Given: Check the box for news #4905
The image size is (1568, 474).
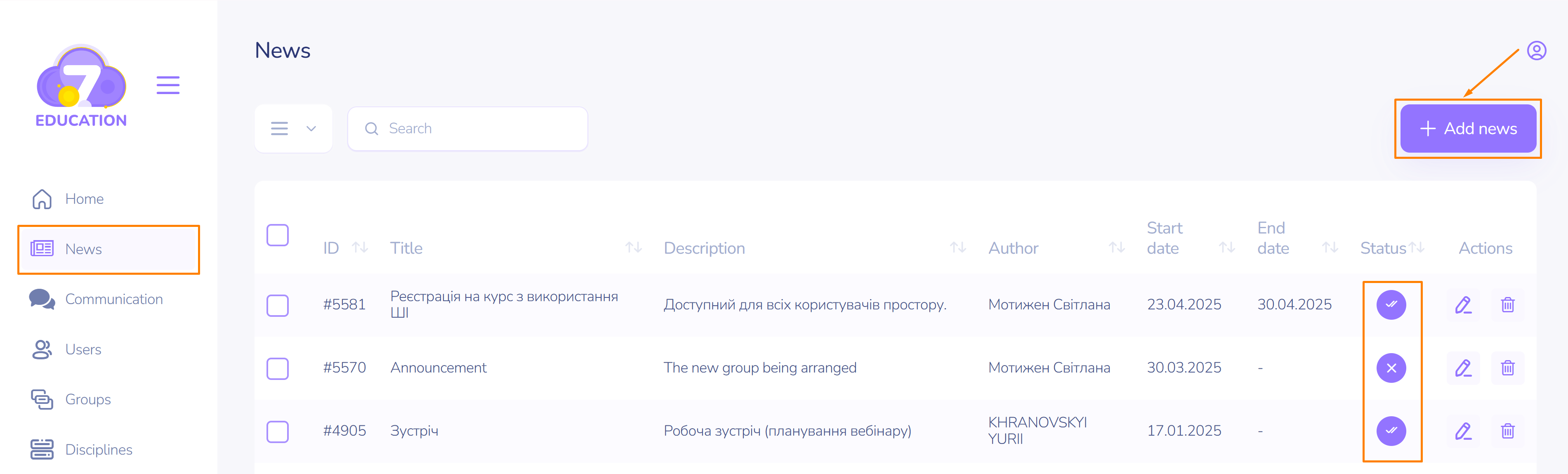Looking at the screenshot, I should coord(278,432).
